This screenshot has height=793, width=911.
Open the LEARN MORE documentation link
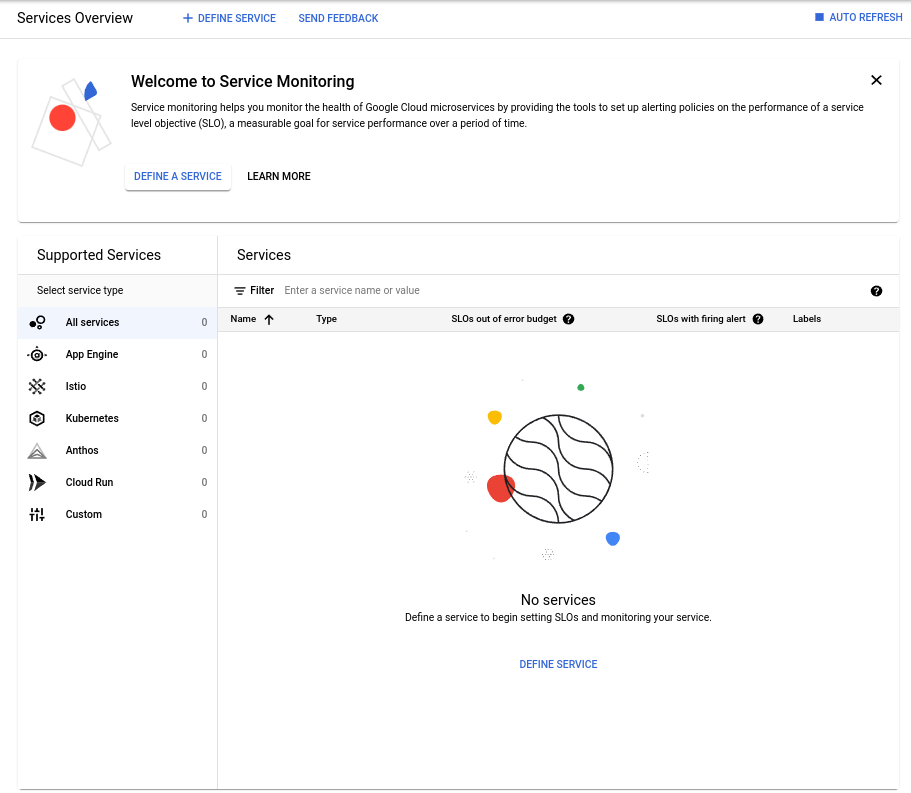[x=278, y=176]
